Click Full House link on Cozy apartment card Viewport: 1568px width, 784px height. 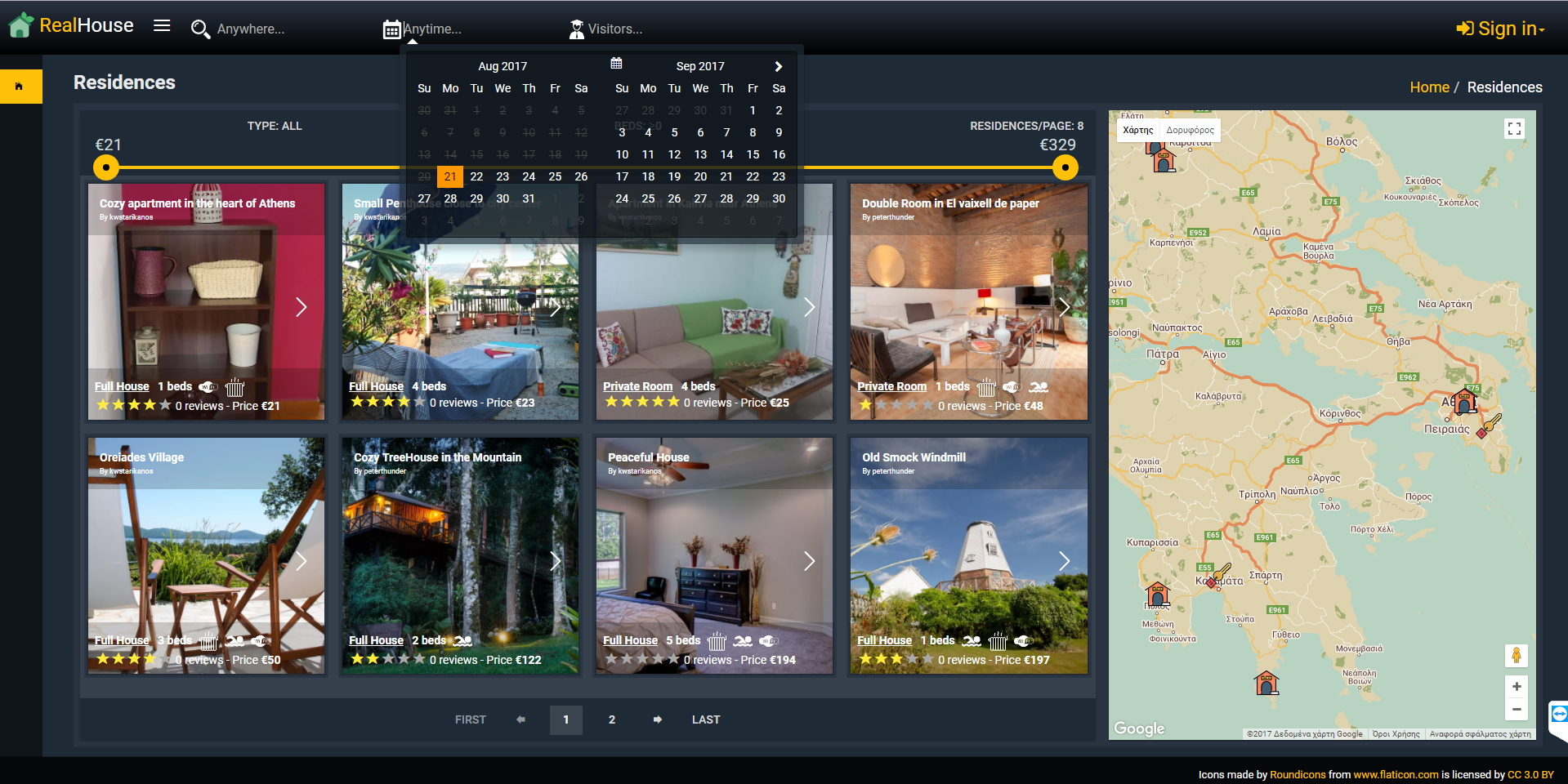(122, 386)
